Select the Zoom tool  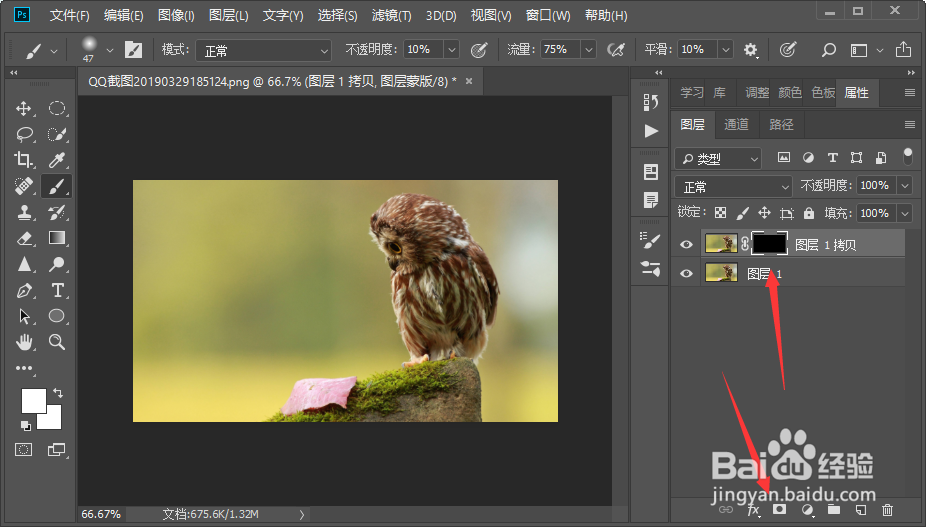57,341
